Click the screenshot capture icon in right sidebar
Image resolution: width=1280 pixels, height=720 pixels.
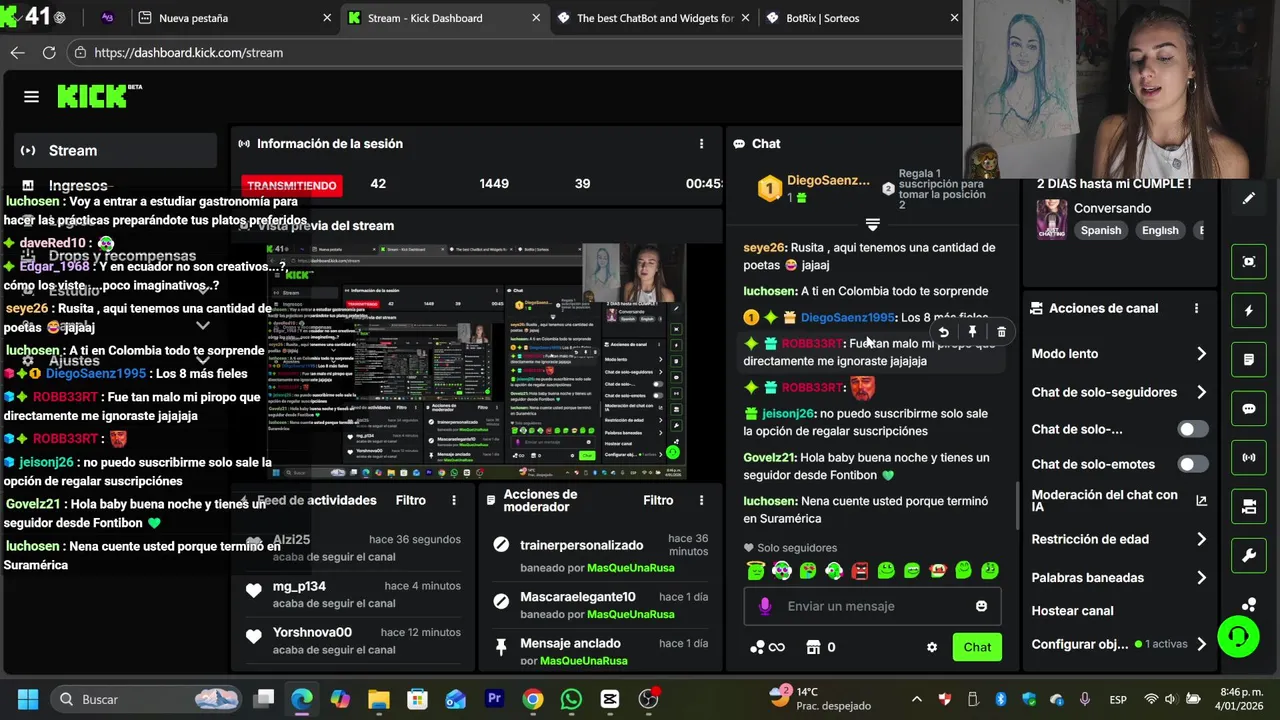click(1249, 262)
